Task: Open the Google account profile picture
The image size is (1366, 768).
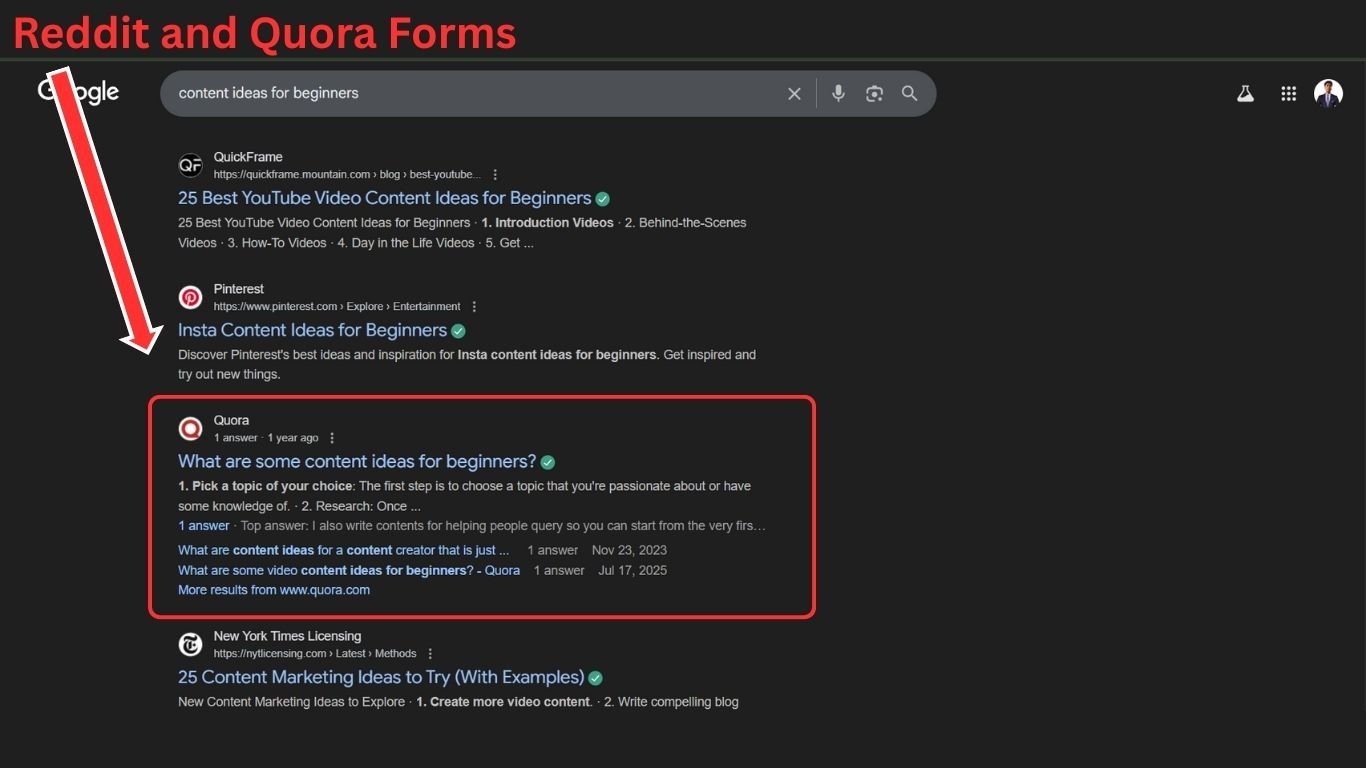Action: 1328,93
